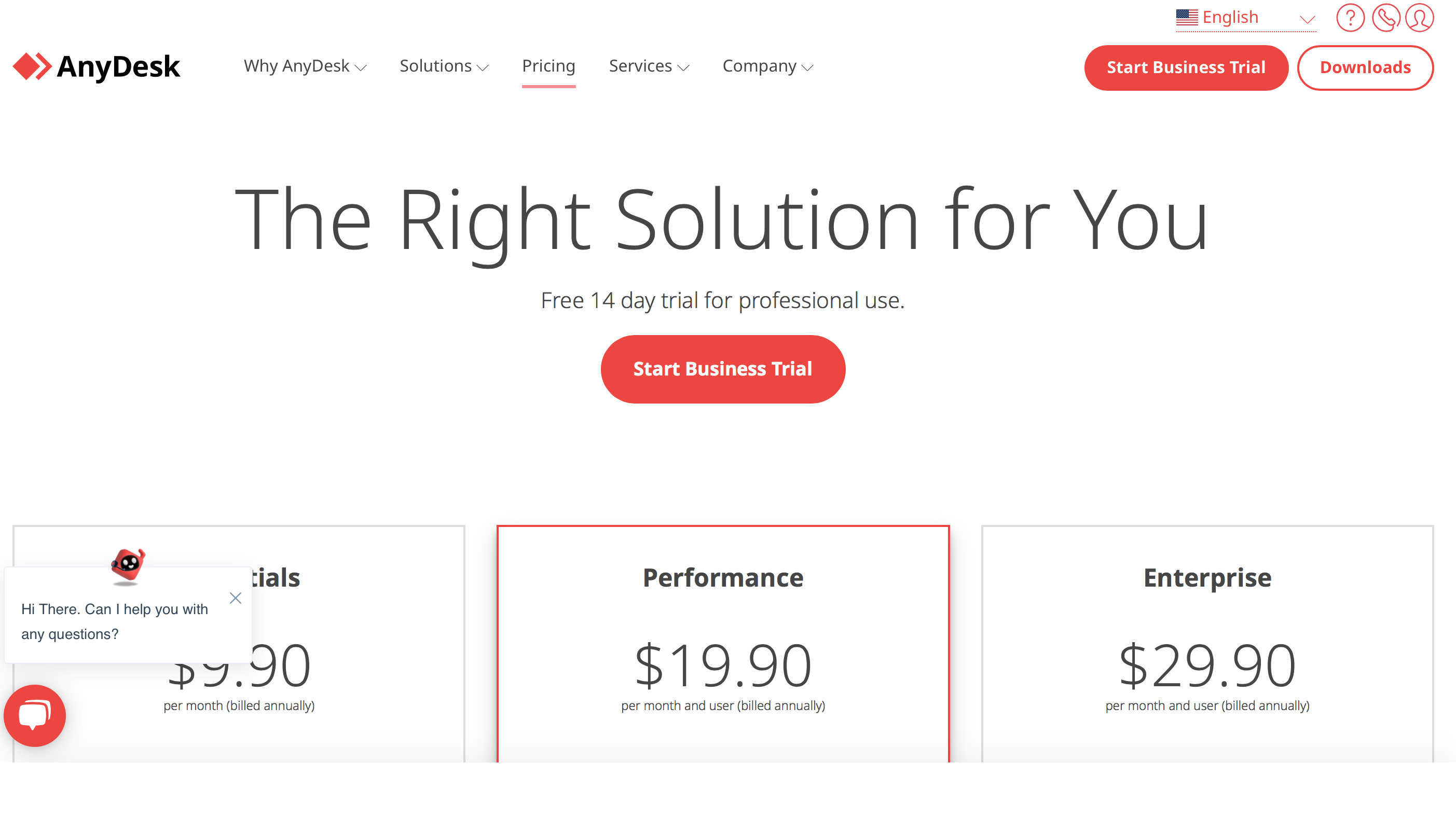Expand the Solutions dropdown menu
This screenshot has width=1456, height=819.
(443, 66)
